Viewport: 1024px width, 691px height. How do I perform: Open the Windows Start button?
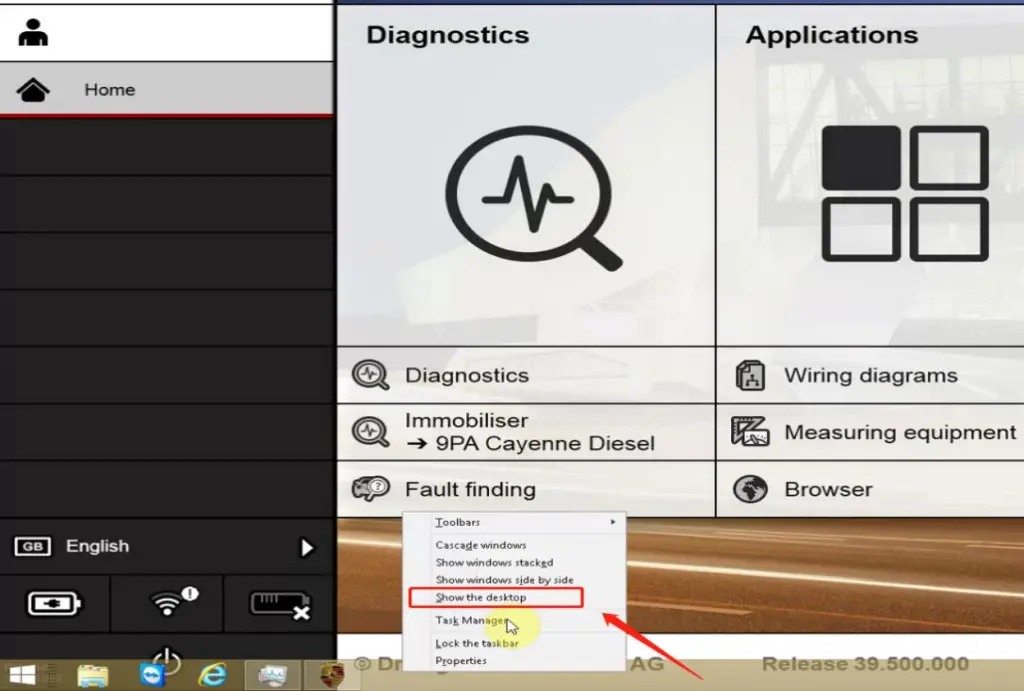(22, 675)
